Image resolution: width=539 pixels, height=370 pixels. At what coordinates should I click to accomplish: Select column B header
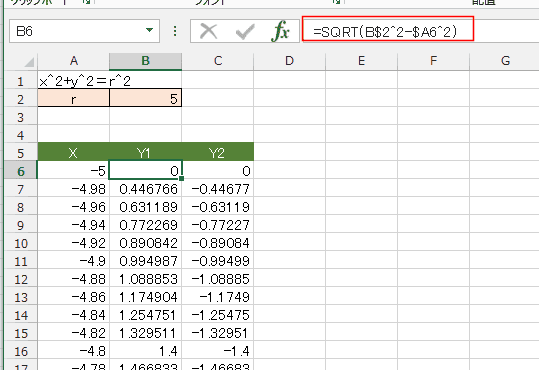(145, 61)
